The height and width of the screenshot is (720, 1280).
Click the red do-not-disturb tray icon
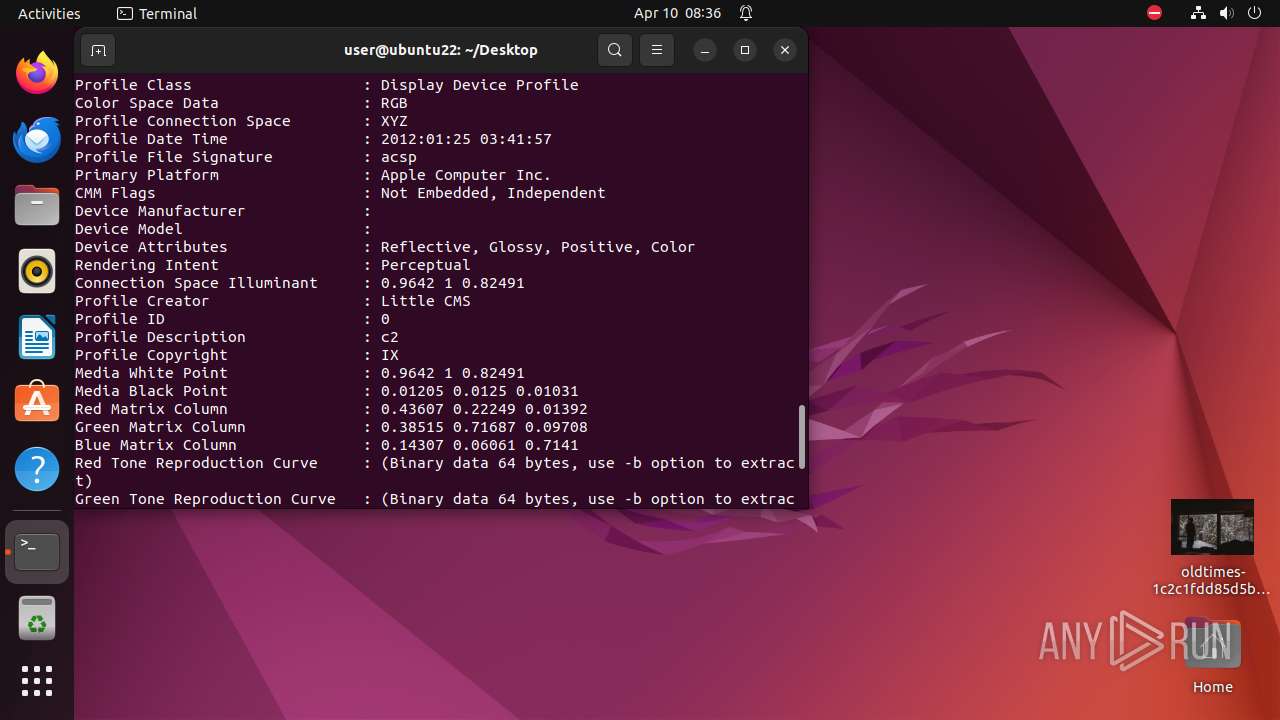(1154, 13)
